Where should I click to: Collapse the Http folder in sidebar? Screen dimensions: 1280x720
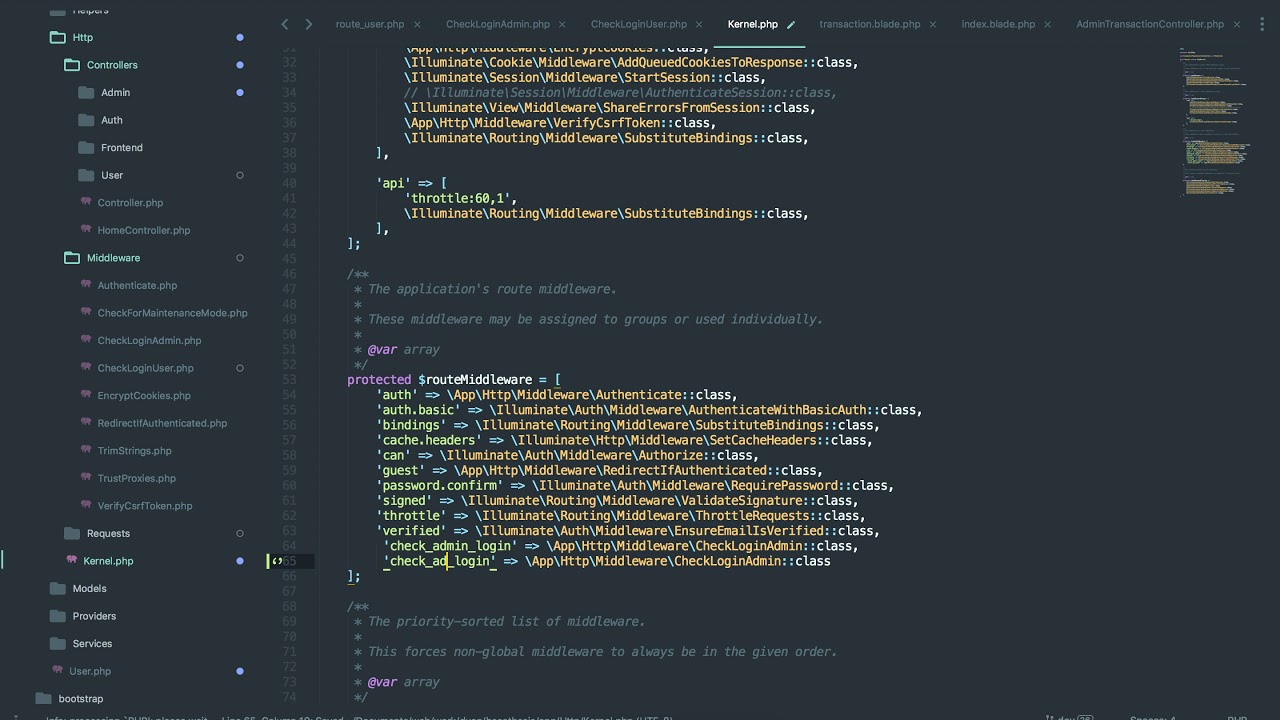coord(71,37)
